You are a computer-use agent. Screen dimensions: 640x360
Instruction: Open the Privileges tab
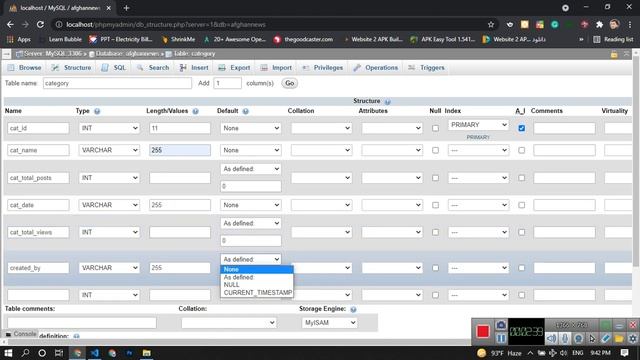[x=322, y=68]
